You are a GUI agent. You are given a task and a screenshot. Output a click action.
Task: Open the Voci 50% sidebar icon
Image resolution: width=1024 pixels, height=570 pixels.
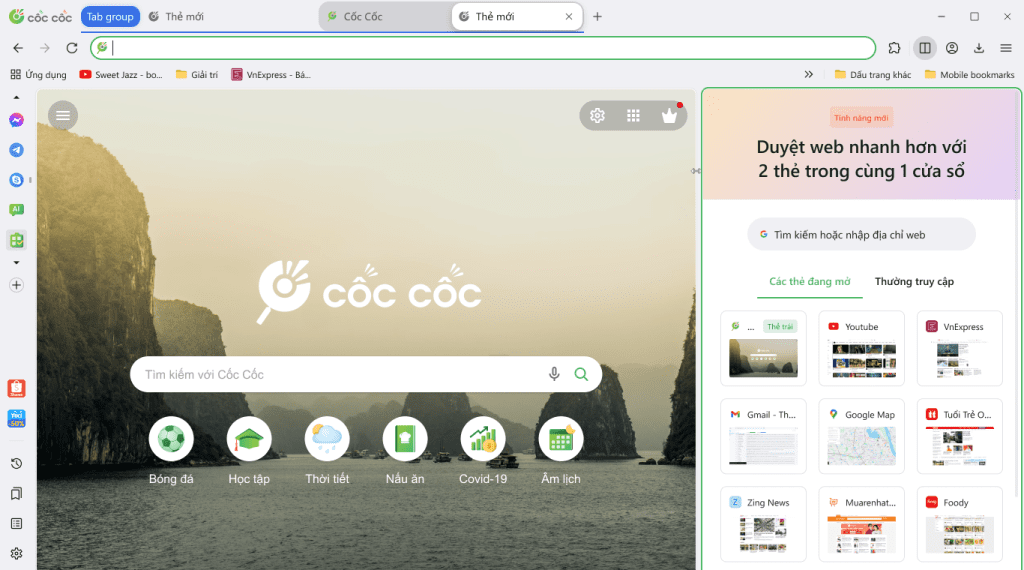(16, 419)
